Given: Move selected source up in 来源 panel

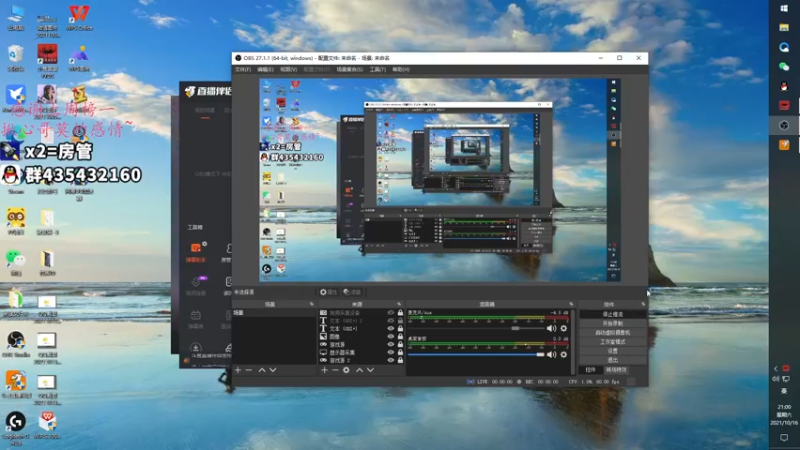Looking at the screenshot, I should pyautogui.click(x=359, y=370).
